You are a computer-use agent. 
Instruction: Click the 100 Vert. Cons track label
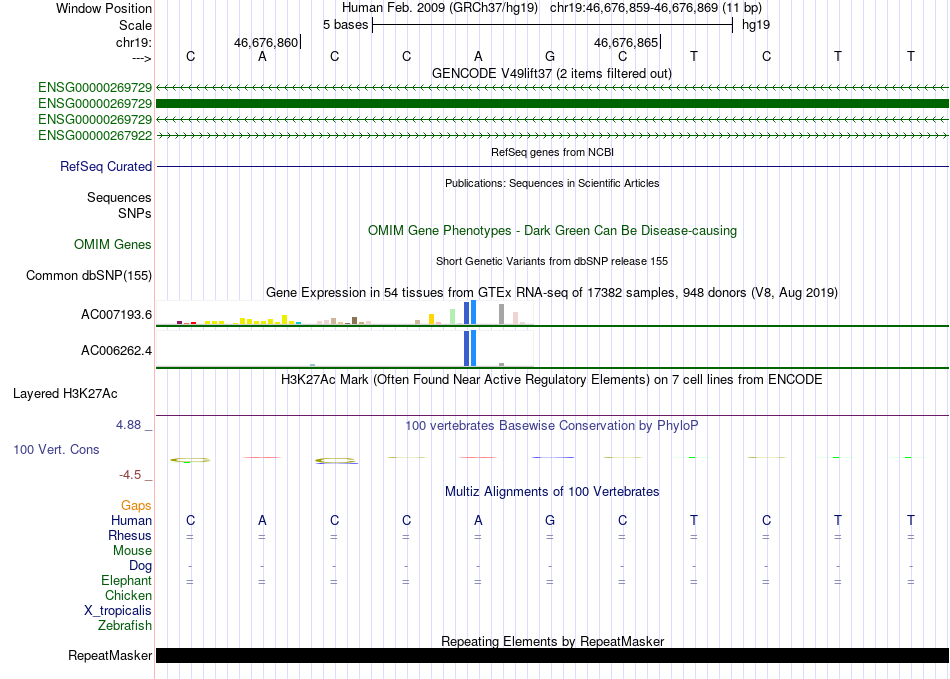click(x=56, y=449)
